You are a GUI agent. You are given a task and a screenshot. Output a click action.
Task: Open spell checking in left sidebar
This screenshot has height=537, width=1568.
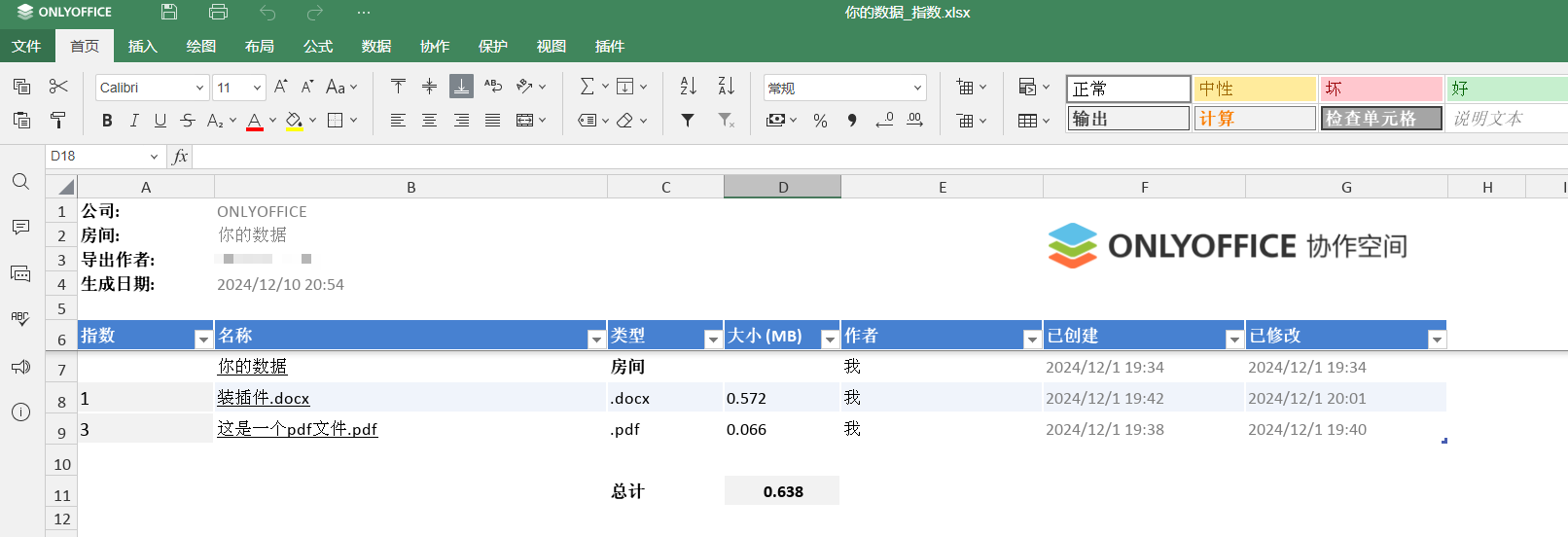(20, 319)
